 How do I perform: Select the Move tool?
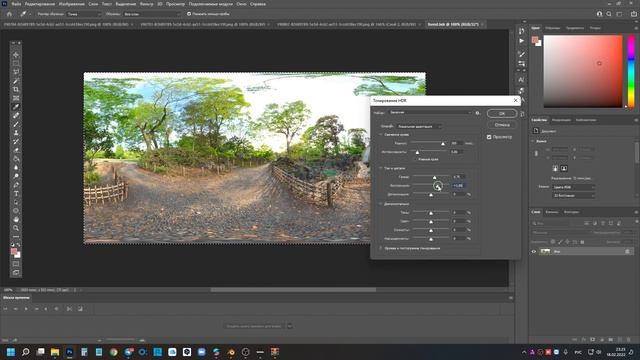tap(16, 55)
